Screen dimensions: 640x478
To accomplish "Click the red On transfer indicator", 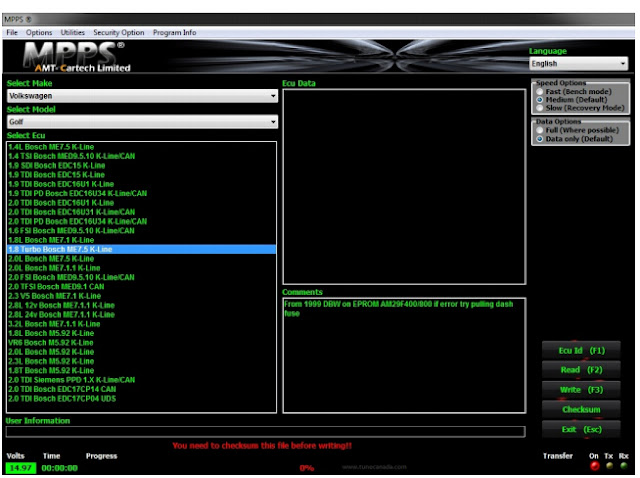I will pyautogui.click(x=595, y=466).
